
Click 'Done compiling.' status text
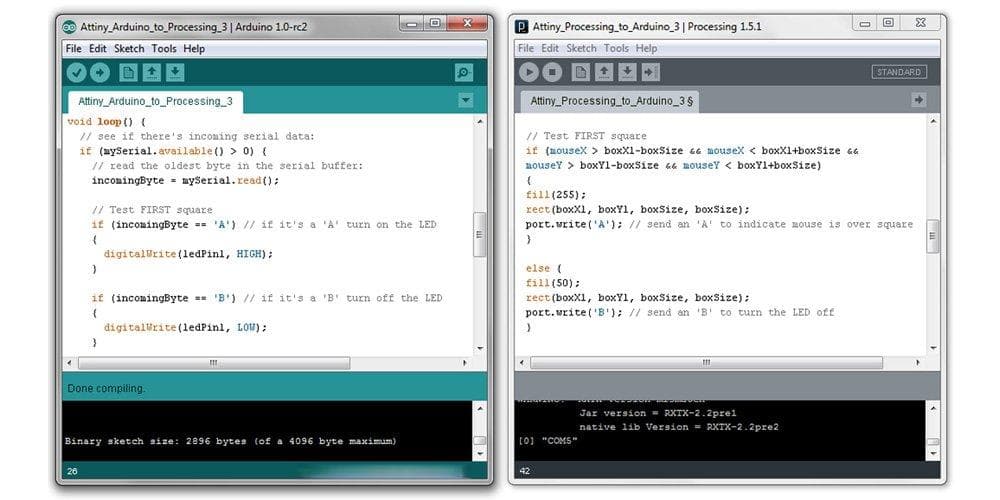pos(107,388)
